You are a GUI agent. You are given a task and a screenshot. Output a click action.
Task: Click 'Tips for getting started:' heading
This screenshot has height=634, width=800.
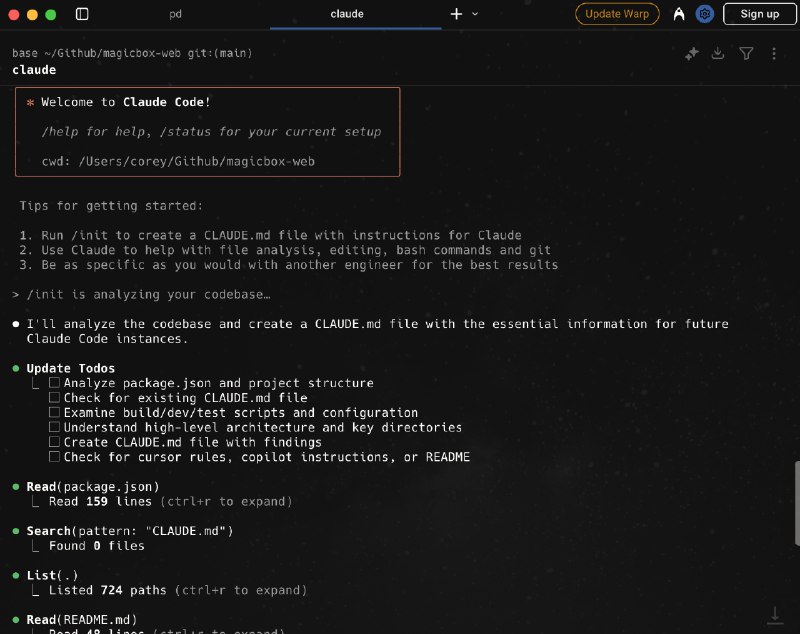(111, 206)
